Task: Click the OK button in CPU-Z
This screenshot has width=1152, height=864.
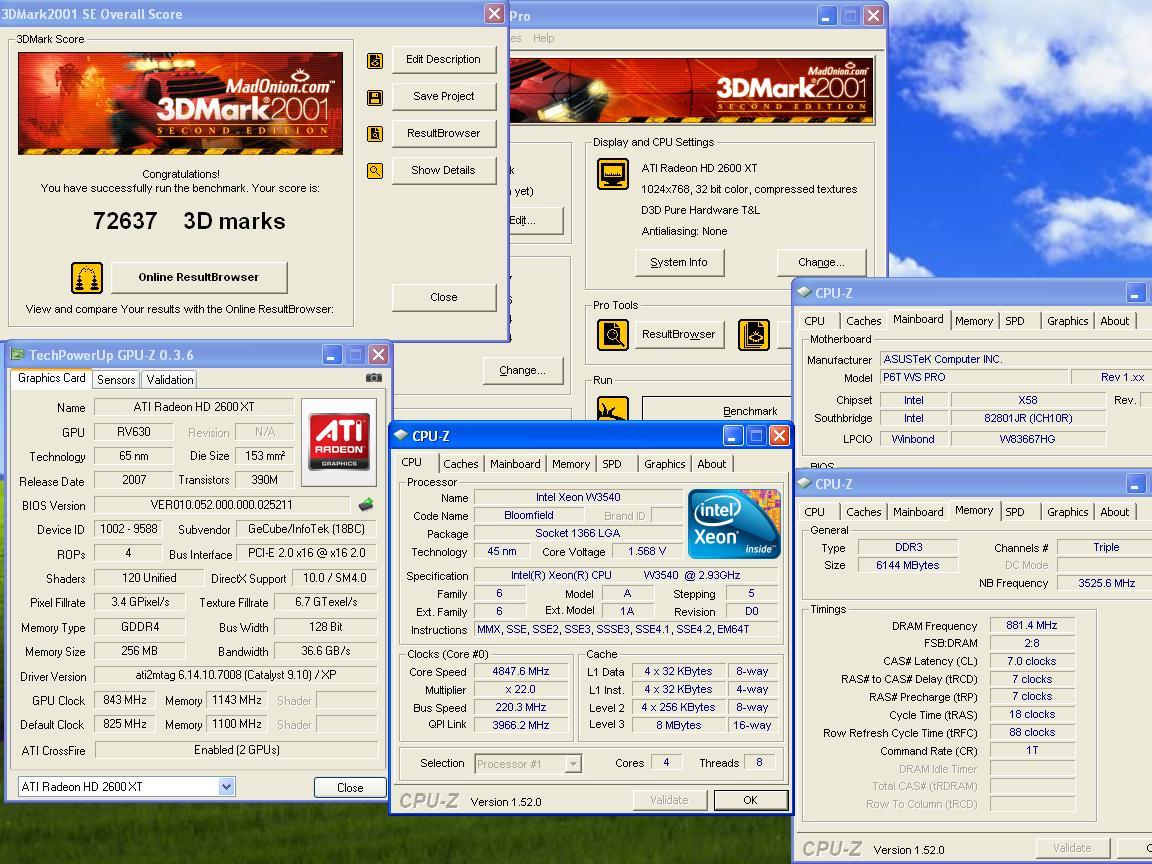Action: 750,800
